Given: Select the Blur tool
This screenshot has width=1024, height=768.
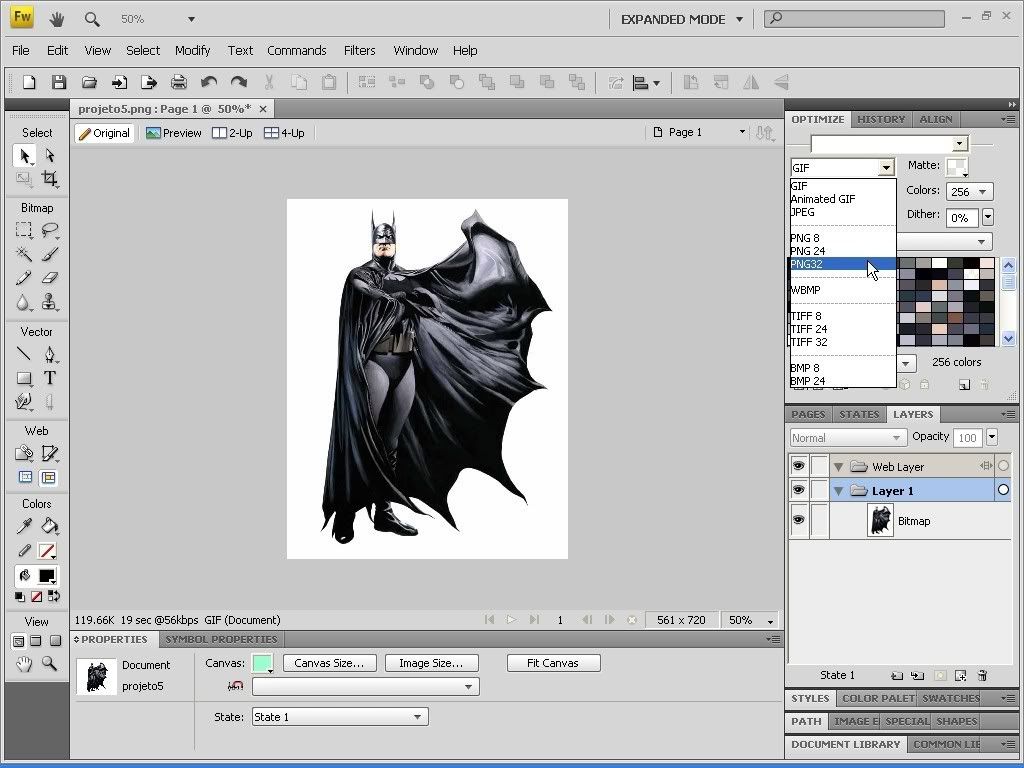Looking at the screenshot, I should pos(24,302).
